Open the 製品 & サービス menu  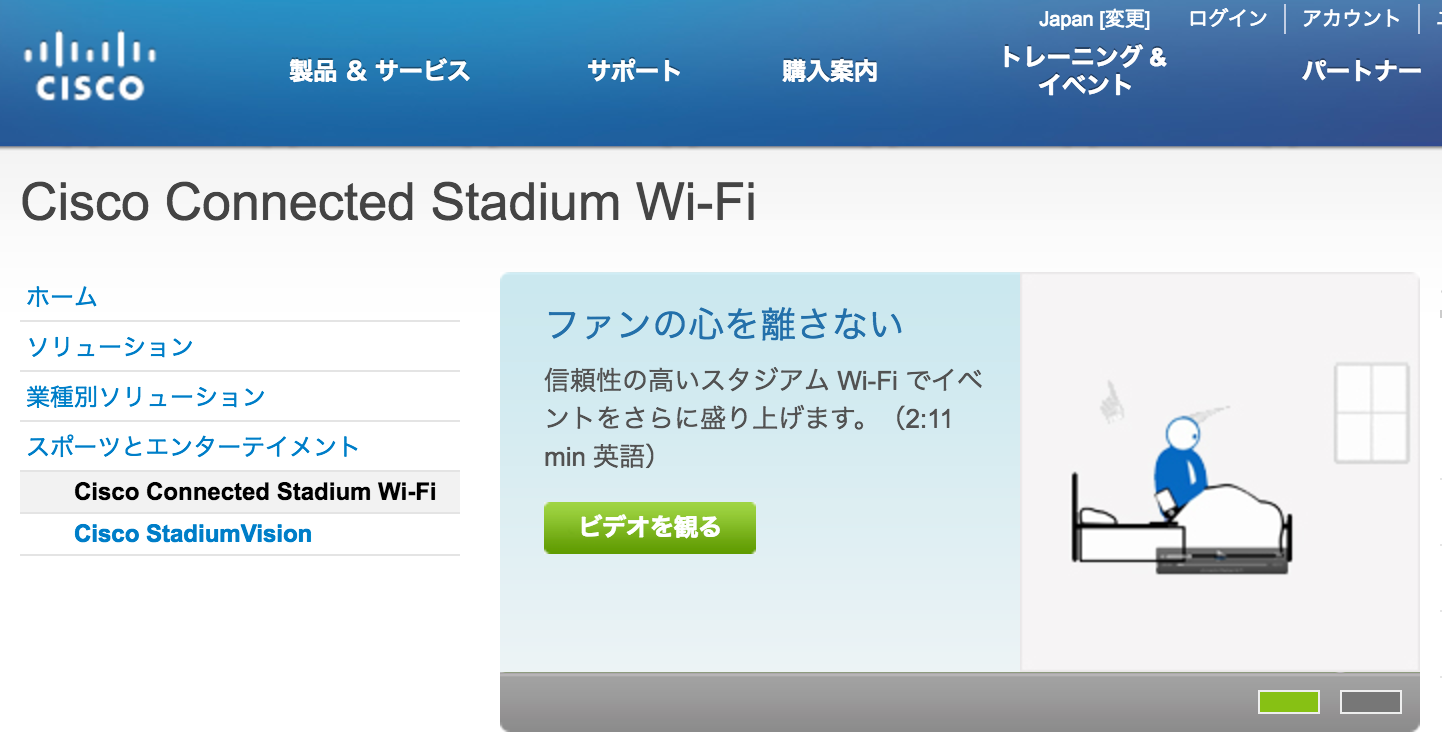click(377, 70)
